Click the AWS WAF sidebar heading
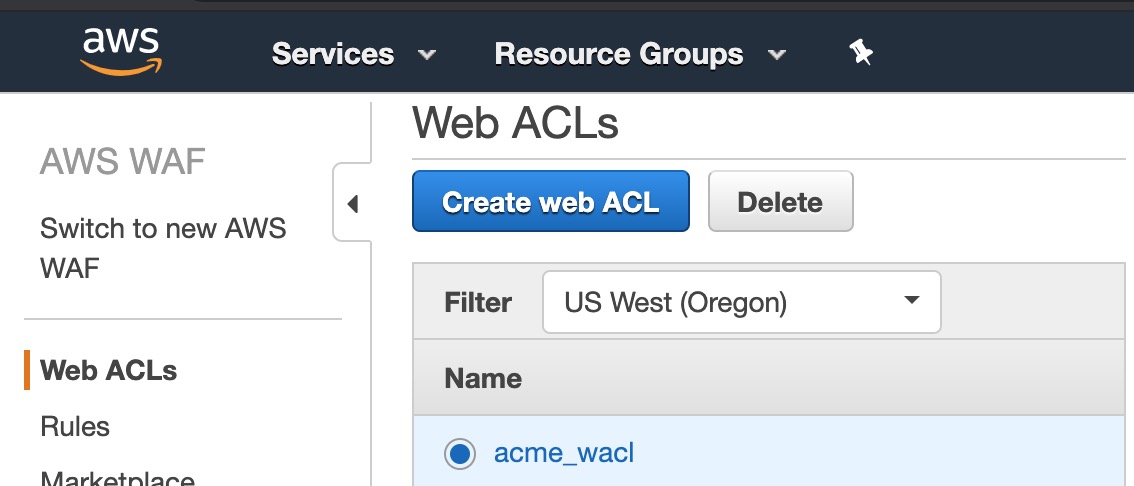Viewport: 1134px width, 486px height. [122, 162]
